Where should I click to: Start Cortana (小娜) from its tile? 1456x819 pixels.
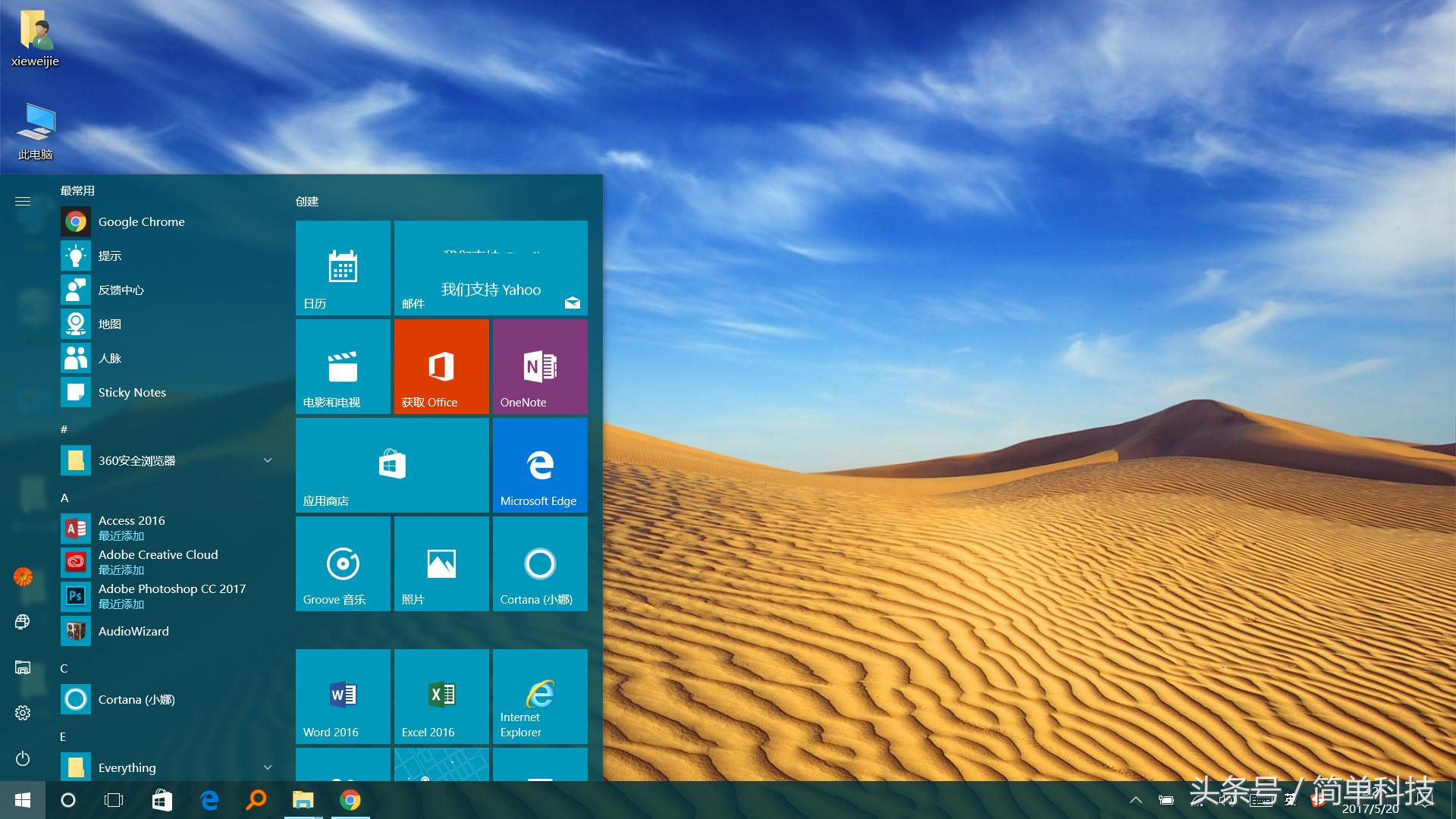[x=539, y=563]
